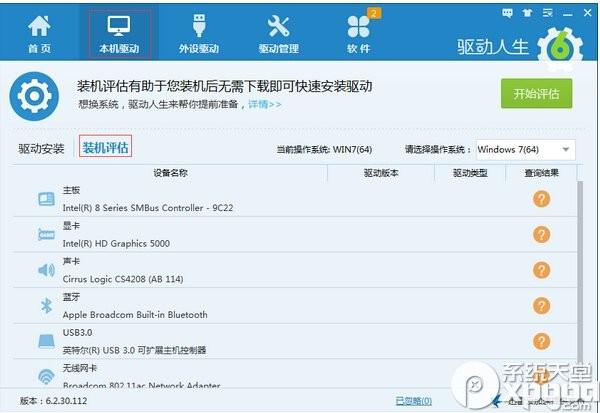
Task: Click the 驱动人生 gear logo
Action: (560, 48)
